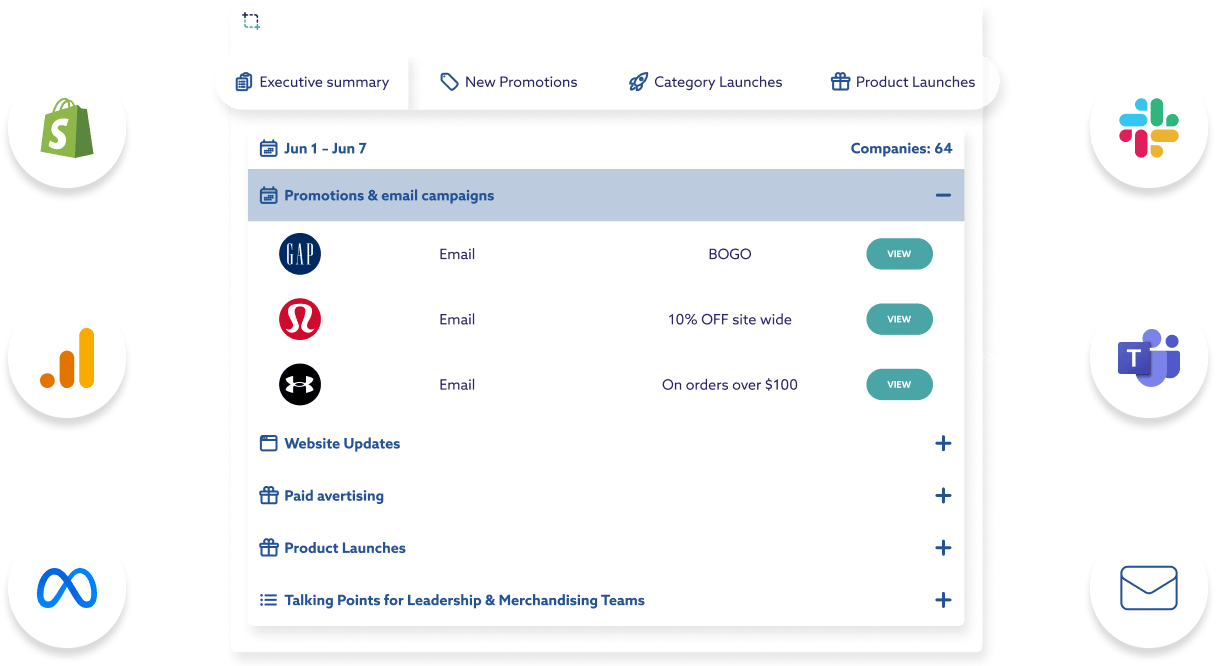This screenshot has height=666, width=1216.
Task: Click the BOGO promotion text
Action: (x=730, y=254)
